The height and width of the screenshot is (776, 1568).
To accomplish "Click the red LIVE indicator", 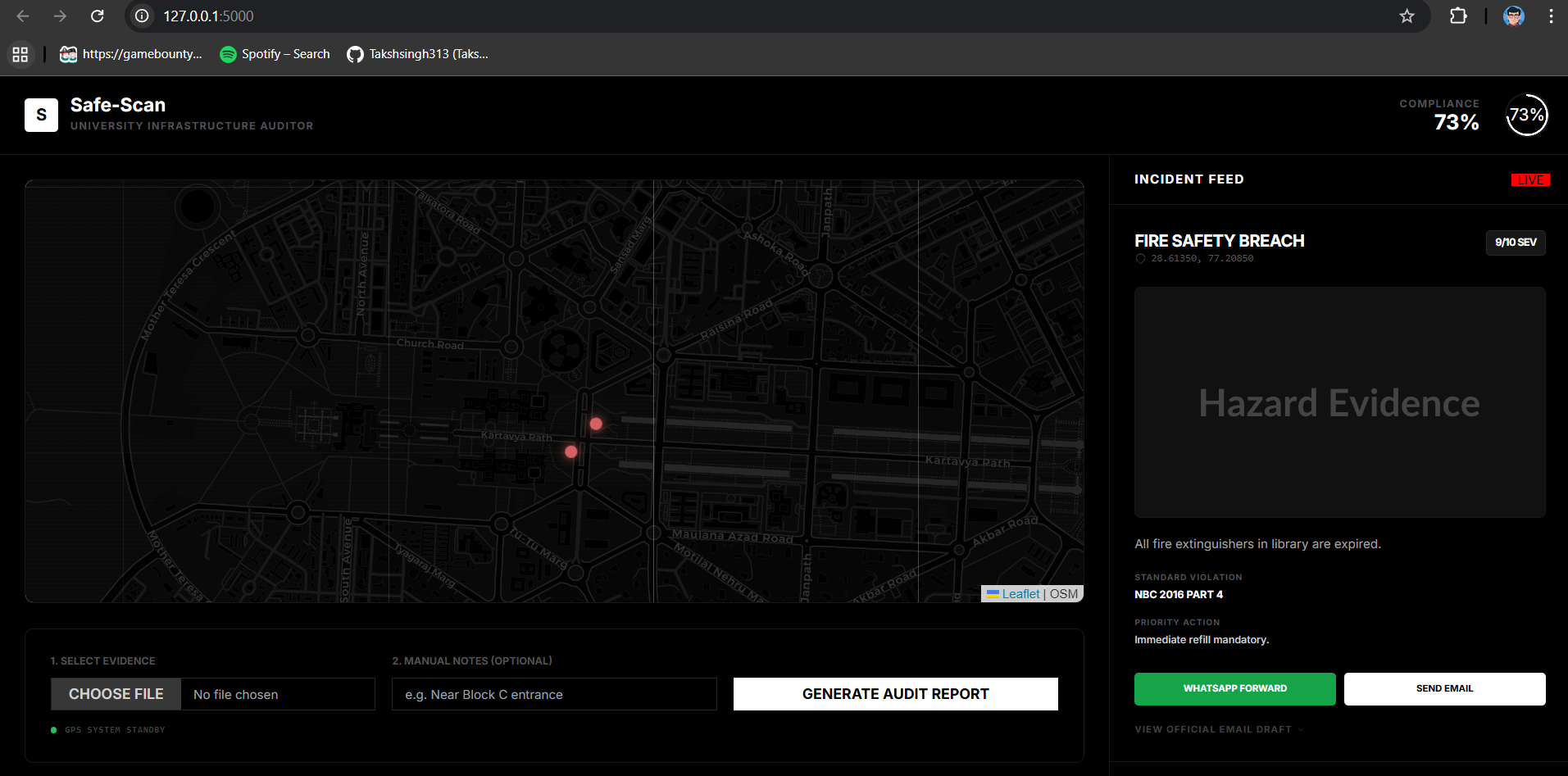I will [1530, 180].
